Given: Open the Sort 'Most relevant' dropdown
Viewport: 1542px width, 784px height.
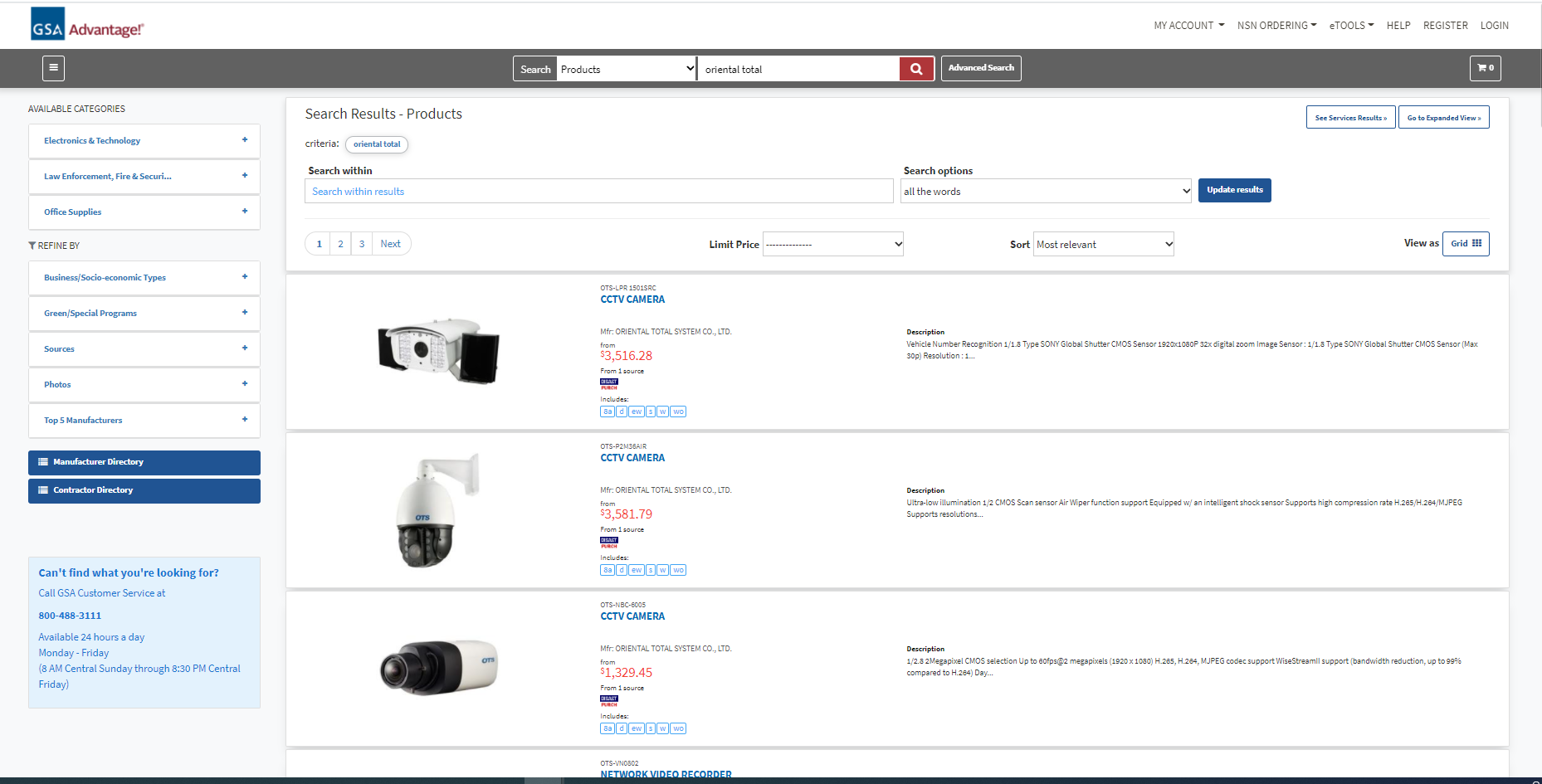Looking at the screenshot, I should pyautogui.click(x=1104, y=244).
